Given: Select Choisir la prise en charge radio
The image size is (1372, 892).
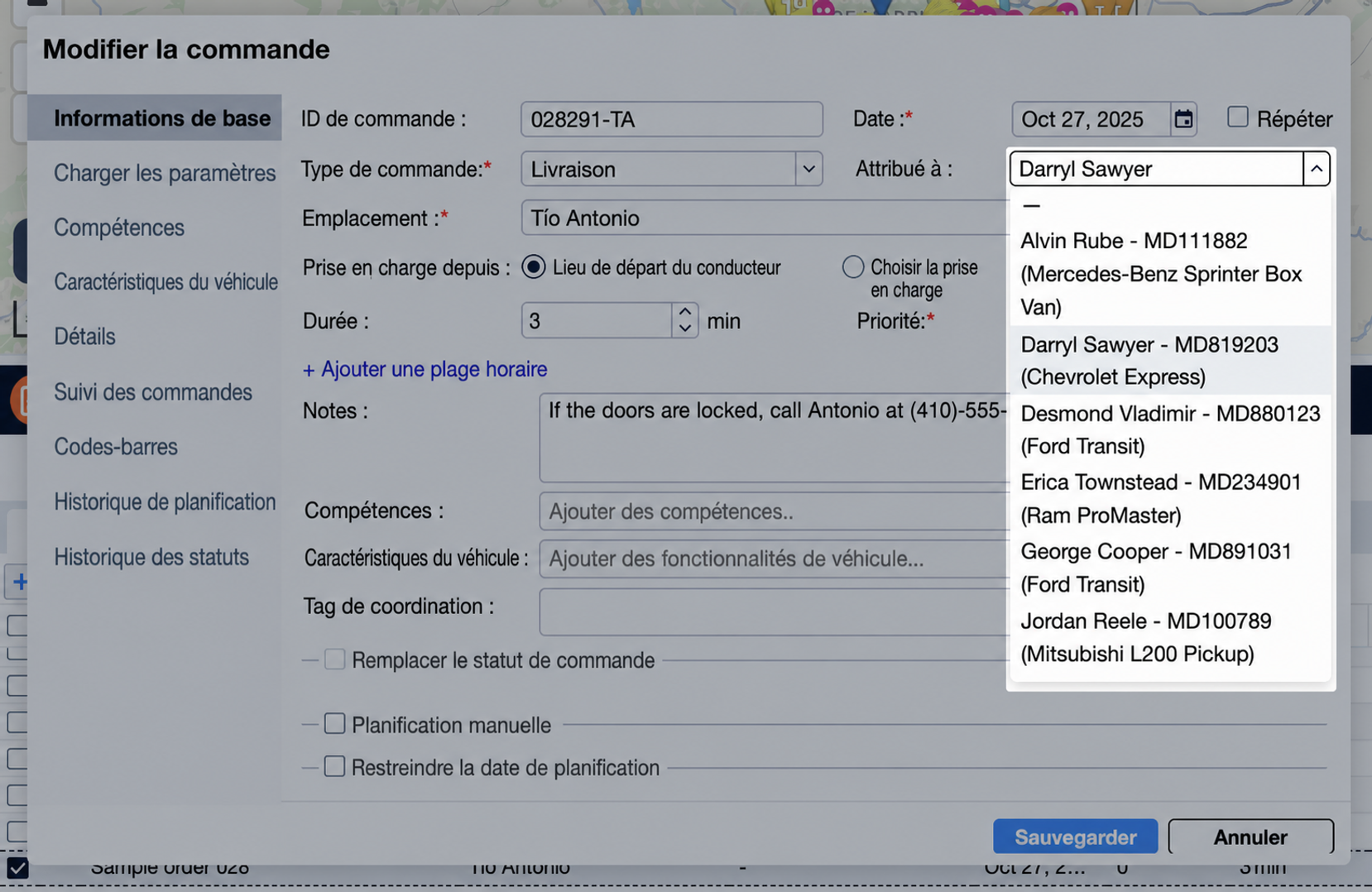Looking at the screenshot, I should pos(853,266).
